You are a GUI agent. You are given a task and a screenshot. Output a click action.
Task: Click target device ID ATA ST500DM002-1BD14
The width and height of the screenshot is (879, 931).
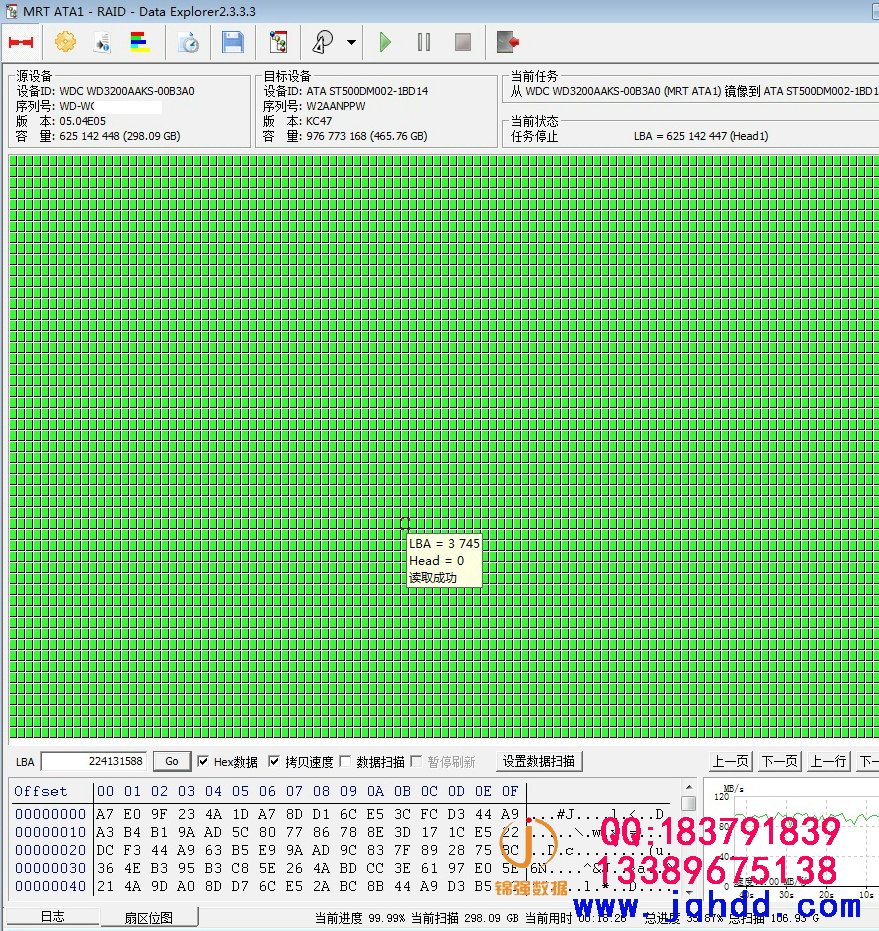[x=367, y=91]
